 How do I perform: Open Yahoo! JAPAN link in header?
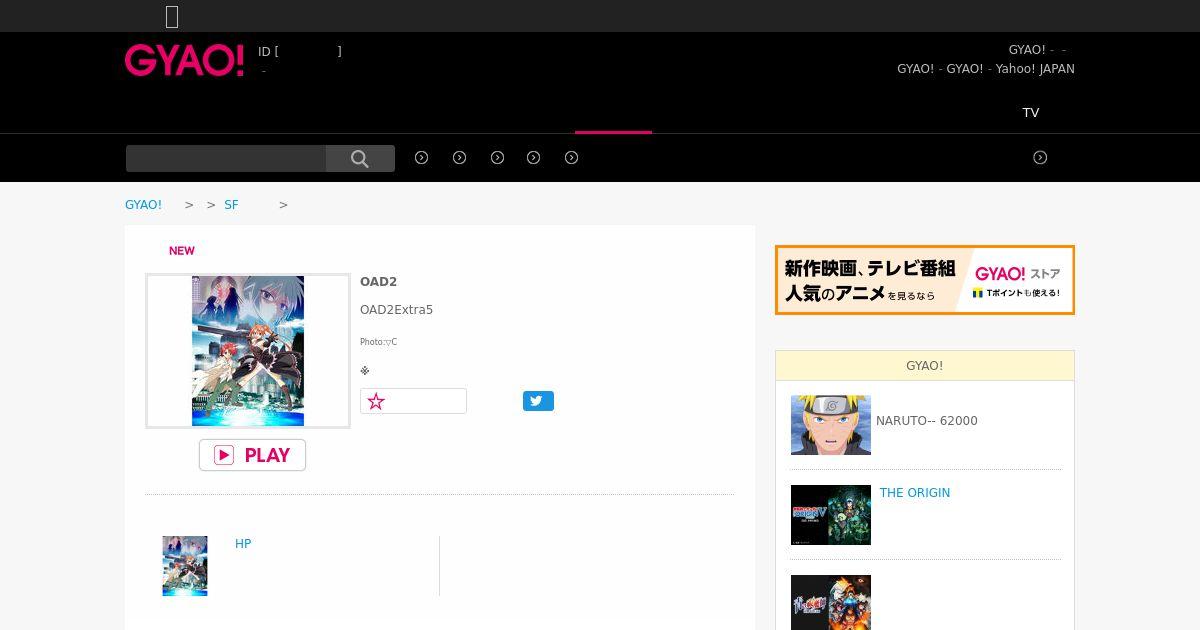1035,69
